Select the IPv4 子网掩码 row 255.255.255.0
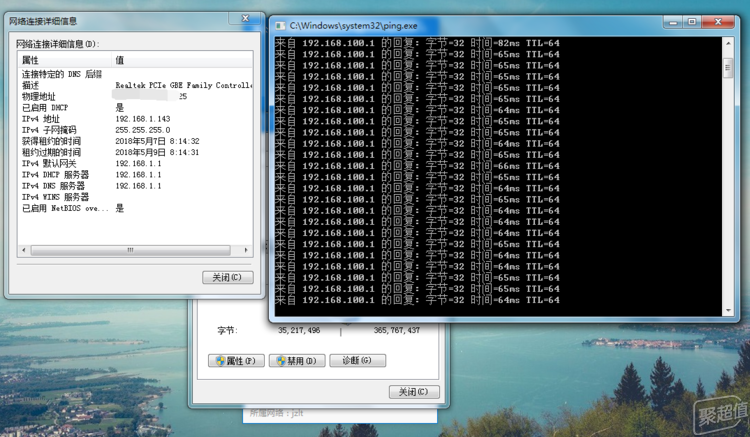Viewport: 750px width, 437px height. pos(135,130)
